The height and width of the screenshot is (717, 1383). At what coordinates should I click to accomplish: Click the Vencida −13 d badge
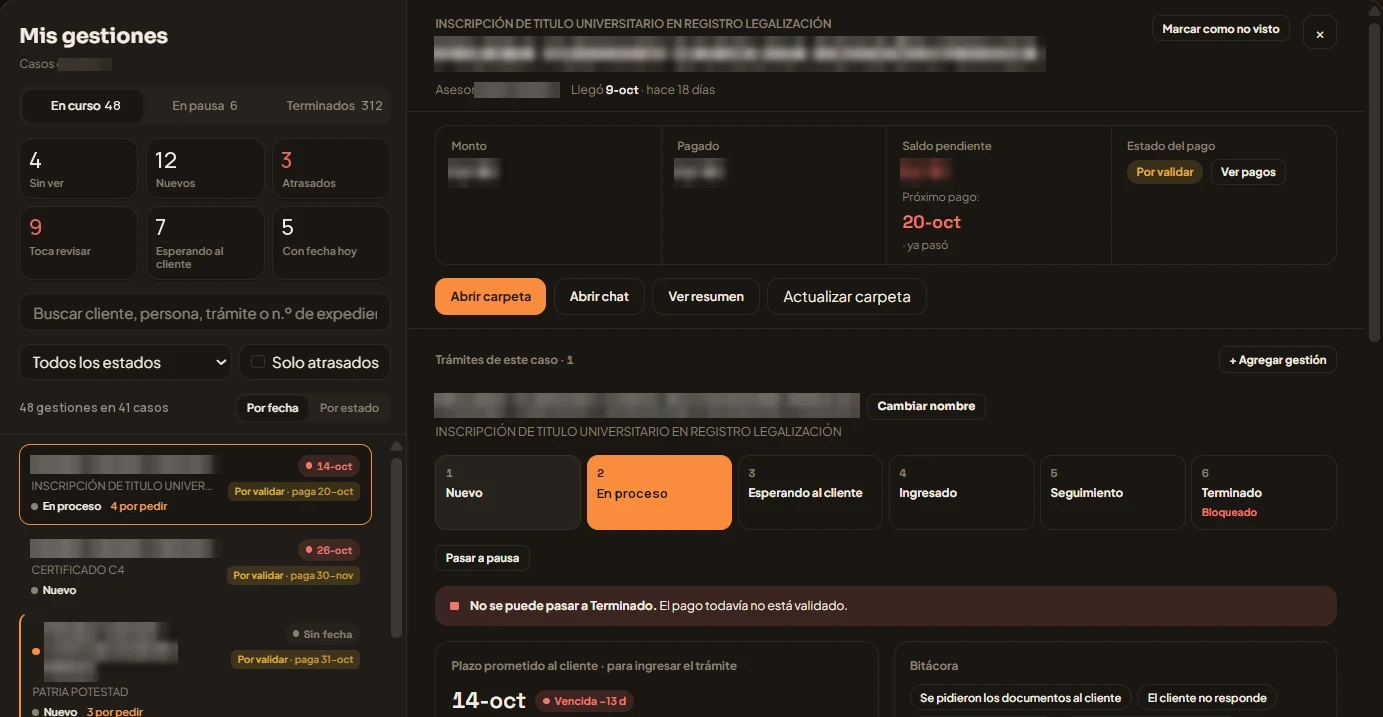click(584, 701)
